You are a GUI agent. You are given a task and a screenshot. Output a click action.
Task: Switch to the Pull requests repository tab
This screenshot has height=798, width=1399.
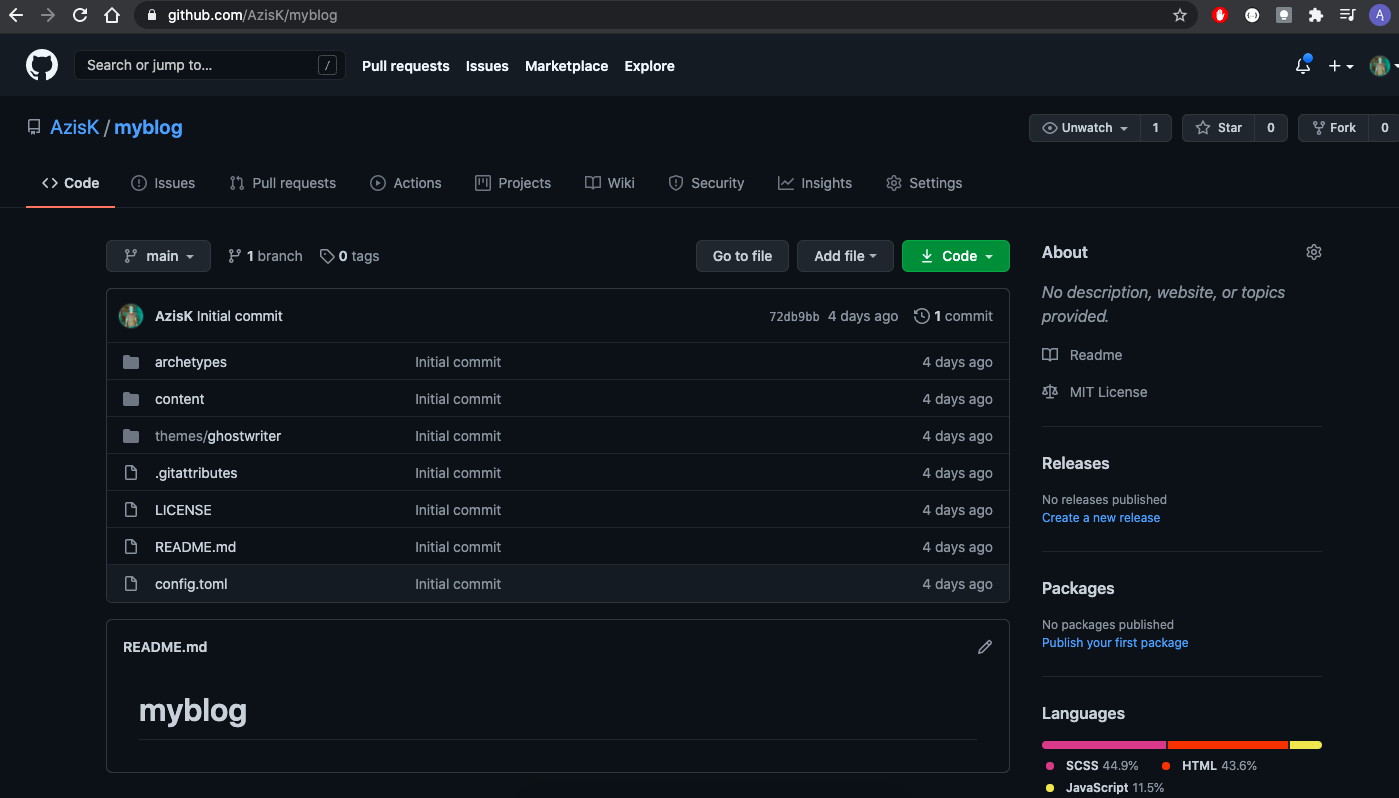(282, 183)
